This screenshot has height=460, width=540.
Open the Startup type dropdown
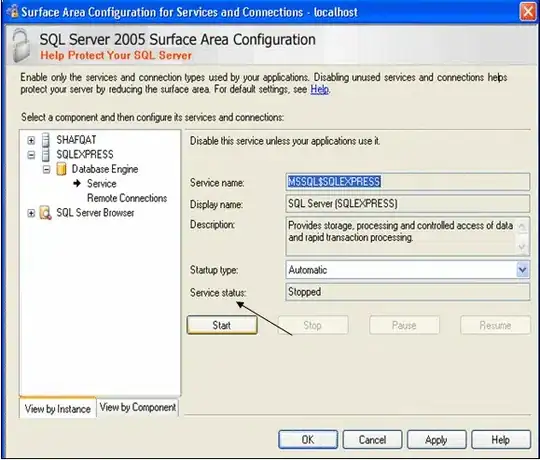coord(522,270)
